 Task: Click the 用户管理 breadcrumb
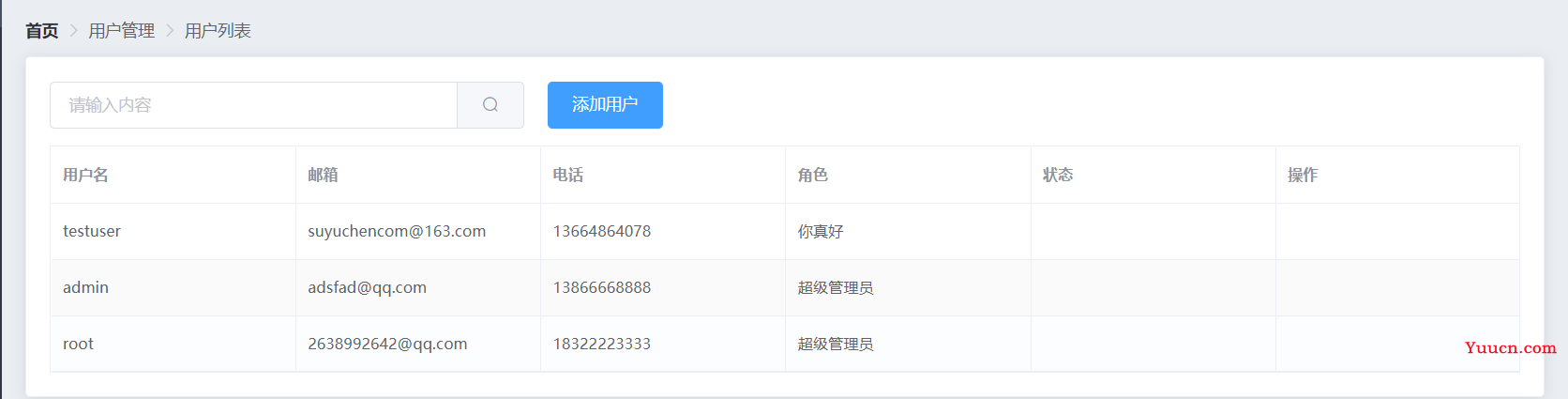[x=122, y=31]
